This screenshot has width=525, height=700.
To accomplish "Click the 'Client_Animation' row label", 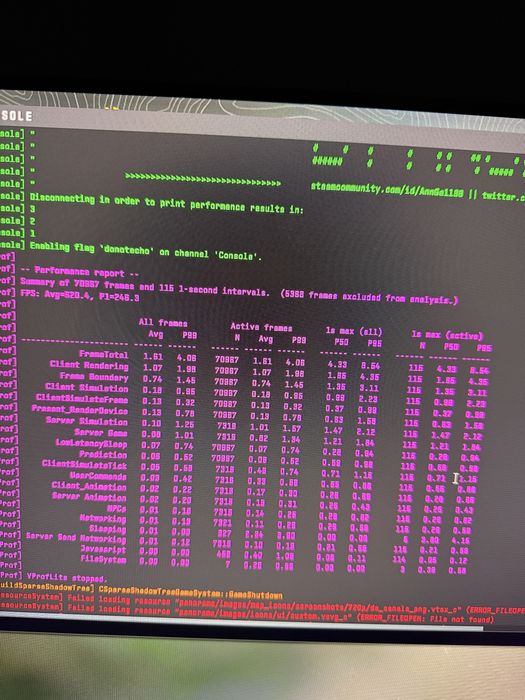I will (89, 486).
